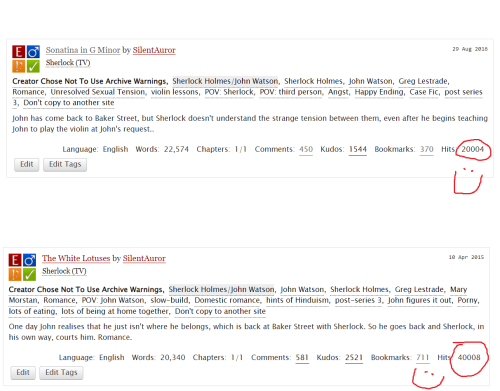Click the 20004 hits value
The image size is (500, 391).
click(x=473, y=149)
